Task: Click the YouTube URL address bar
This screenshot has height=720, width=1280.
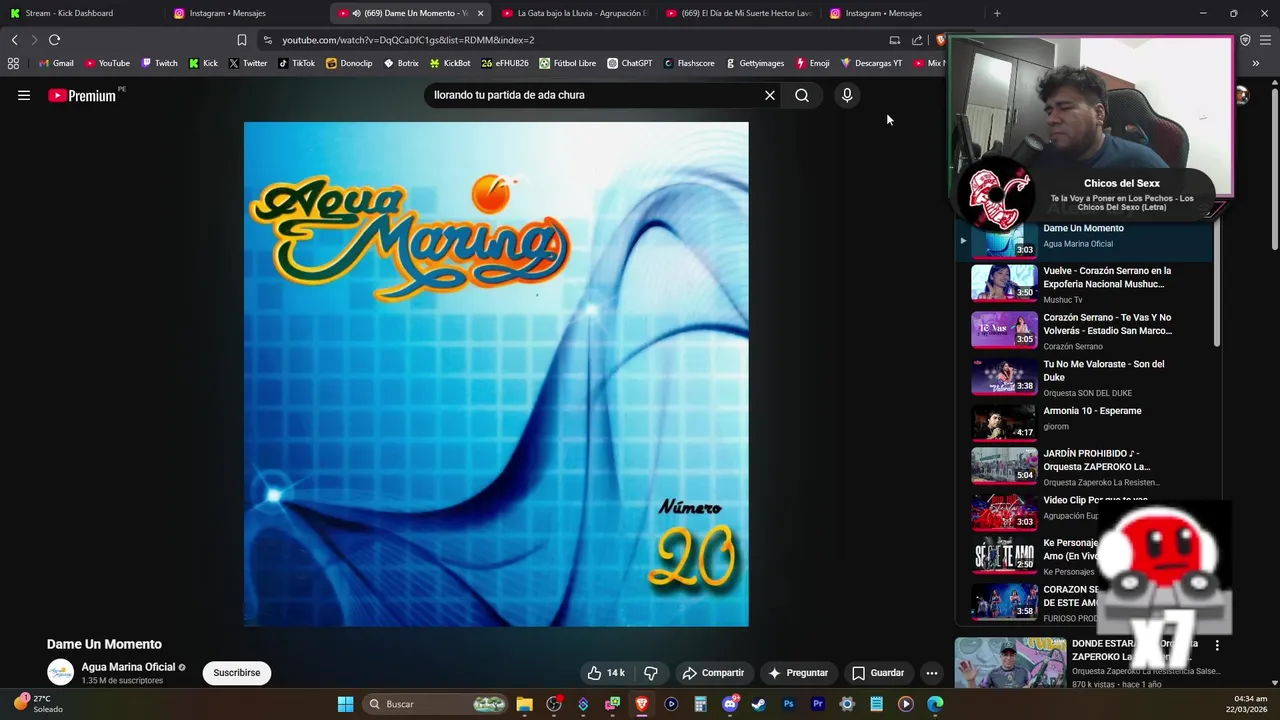Action: [570, 40]
